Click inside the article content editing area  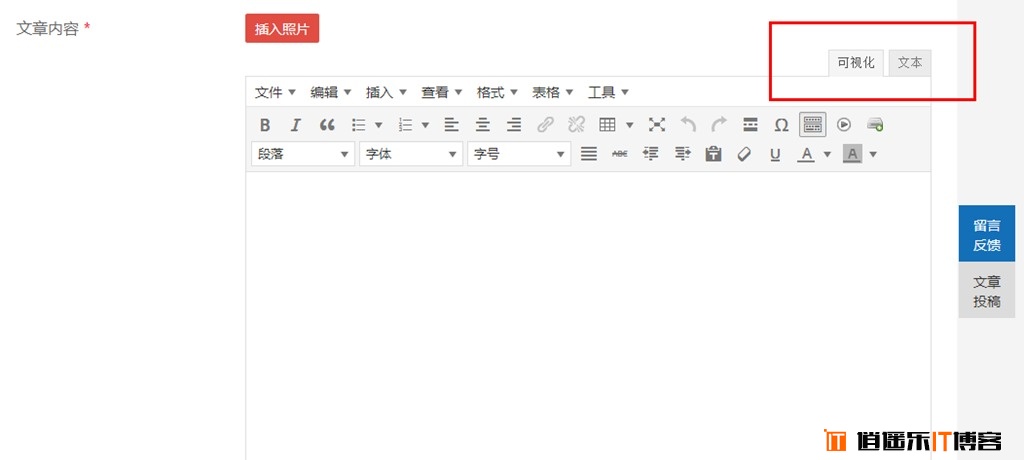click(587, 310)
